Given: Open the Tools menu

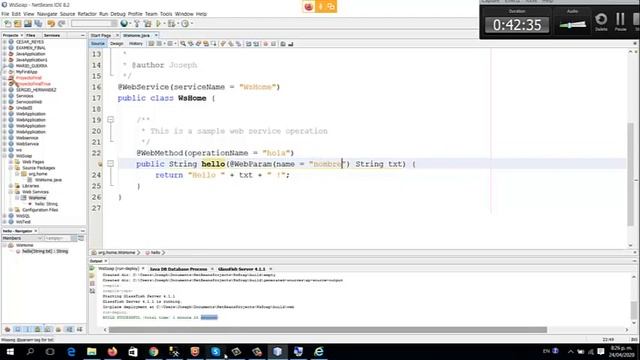Looking at the screenshot, I should (166, 14).
